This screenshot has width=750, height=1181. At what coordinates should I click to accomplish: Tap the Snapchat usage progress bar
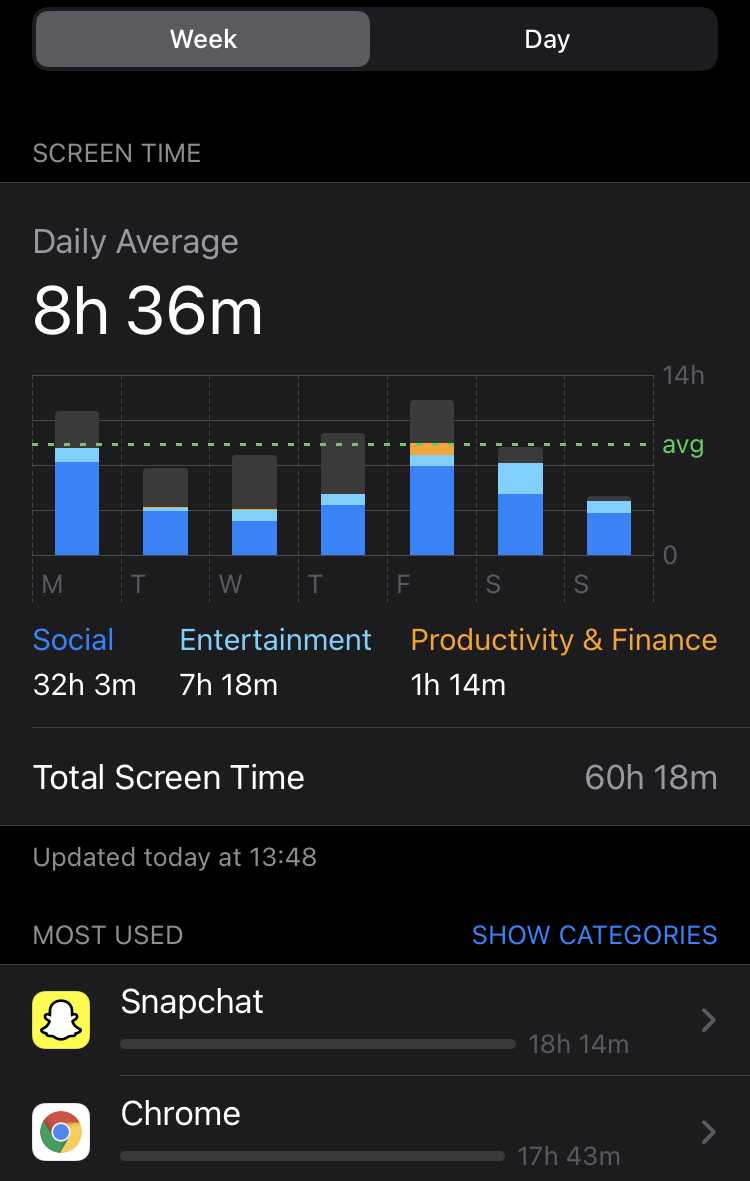click(x=317, y=1044)
